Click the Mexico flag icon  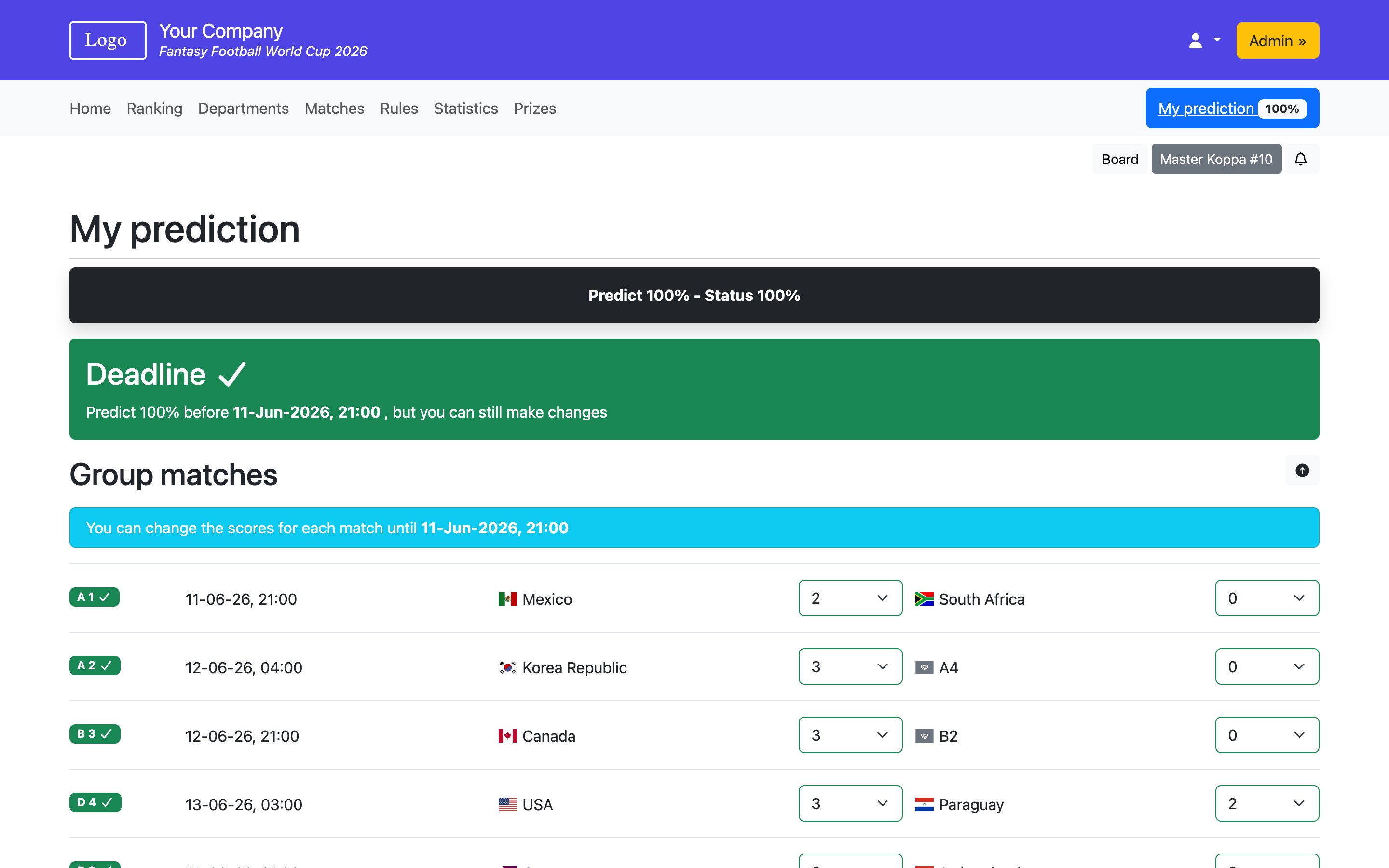[507, 598]
